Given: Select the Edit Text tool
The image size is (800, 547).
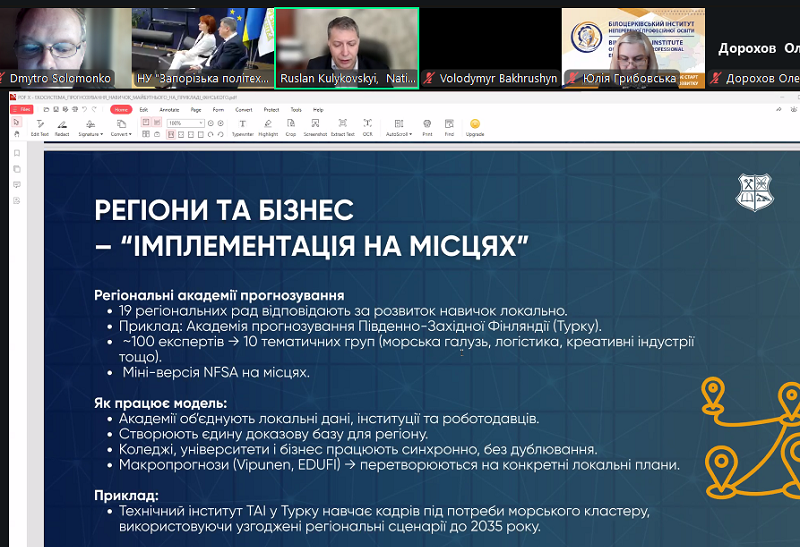Looking at the screenshot, I should pyautogui.click(x=40, y=128).
